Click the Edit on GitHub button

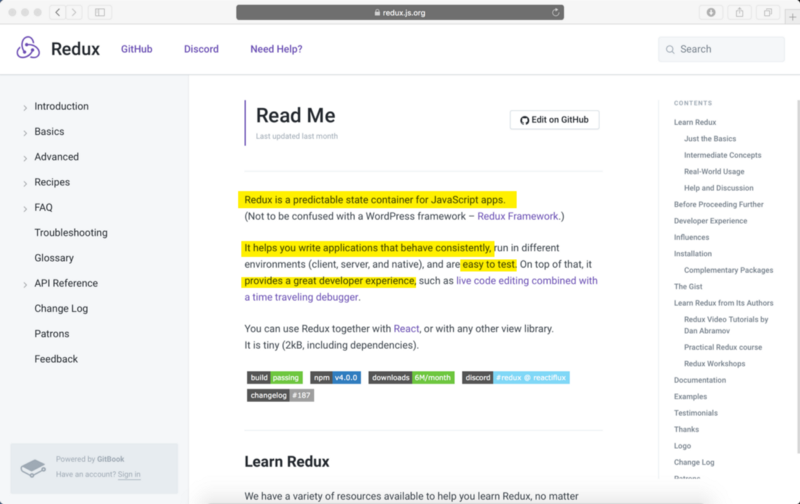click(x=555, y=120)
